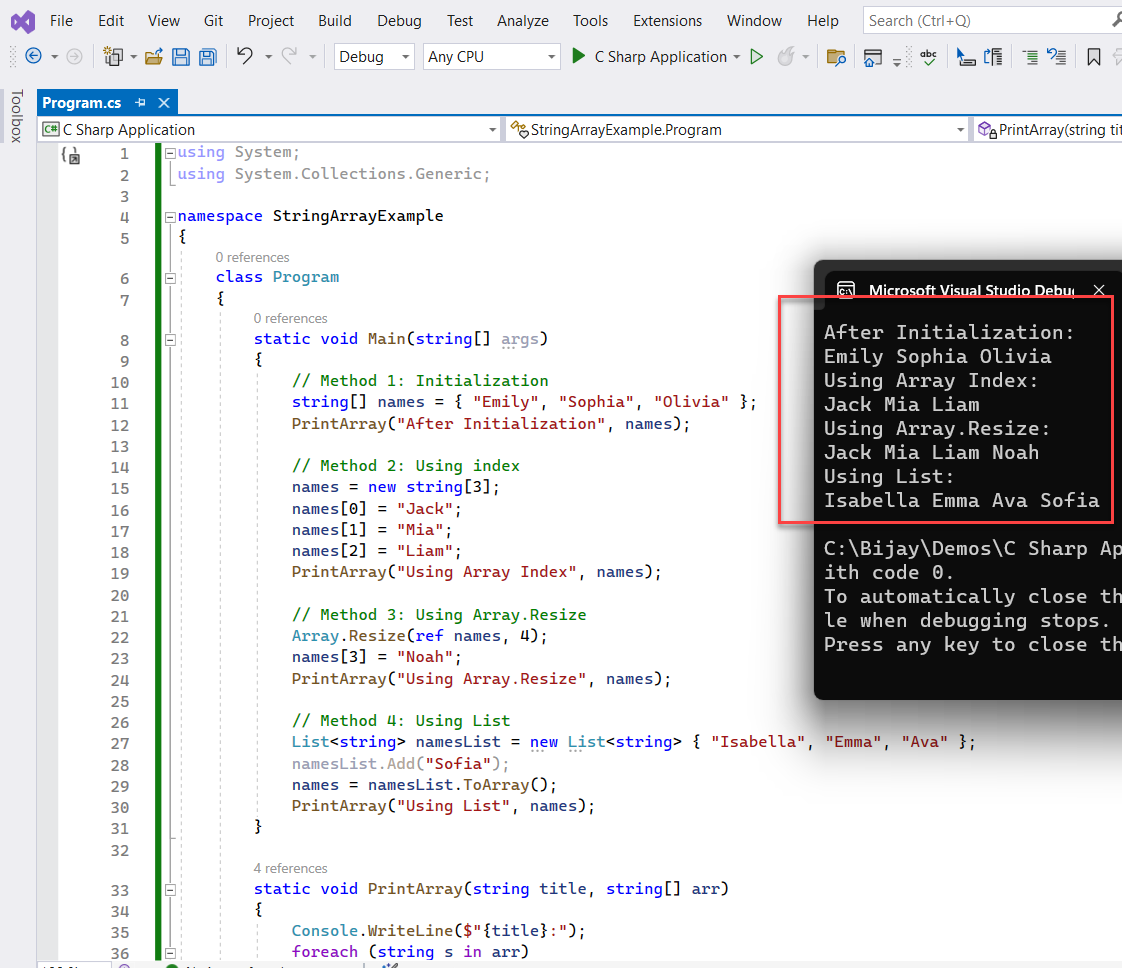Viewport: 1122px width, 968px height.
Task: Open the Build menu
Action: coord(335,21)
